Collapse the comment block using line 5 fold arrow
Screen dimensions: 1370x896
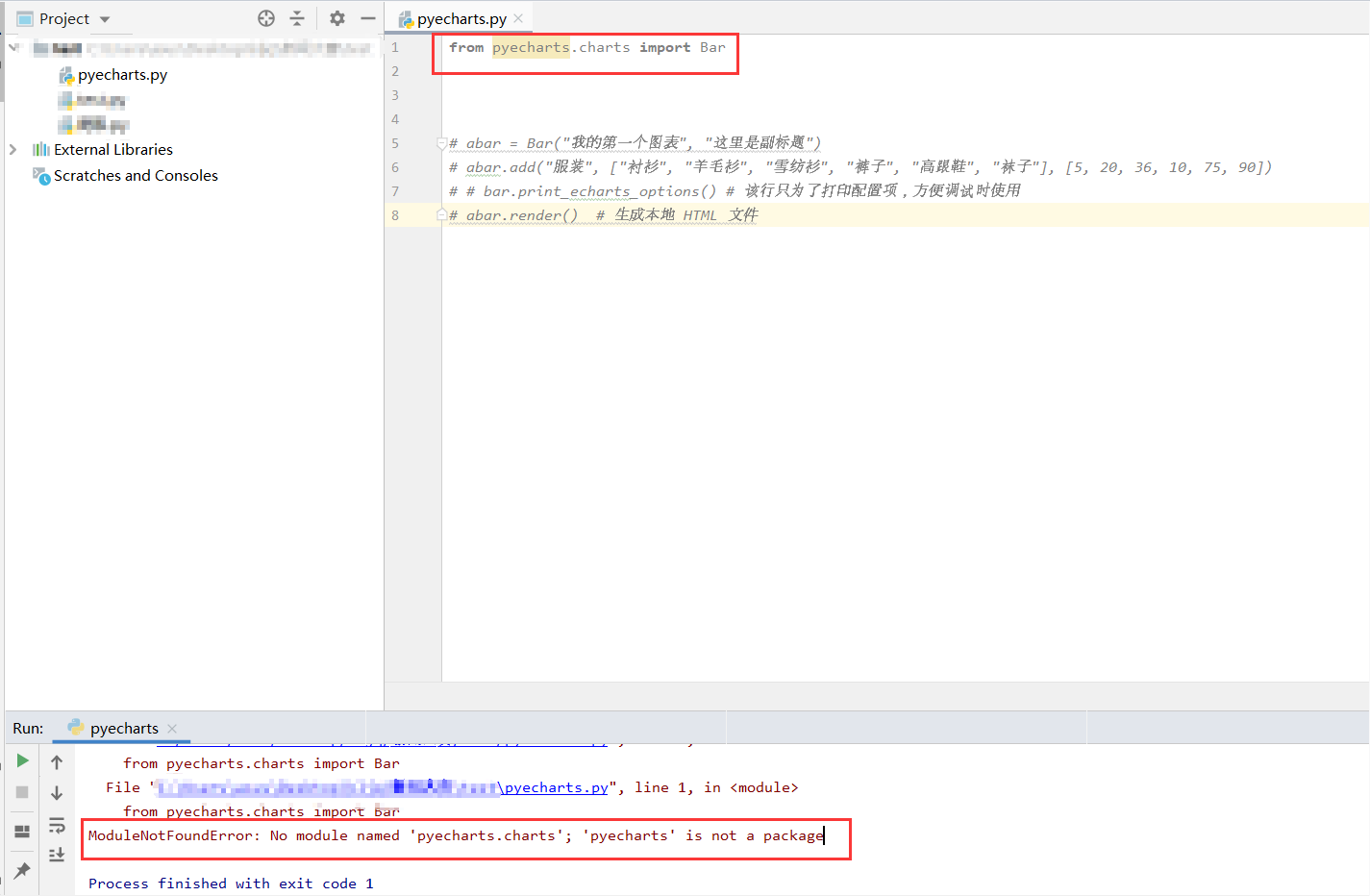pos(440,142)
